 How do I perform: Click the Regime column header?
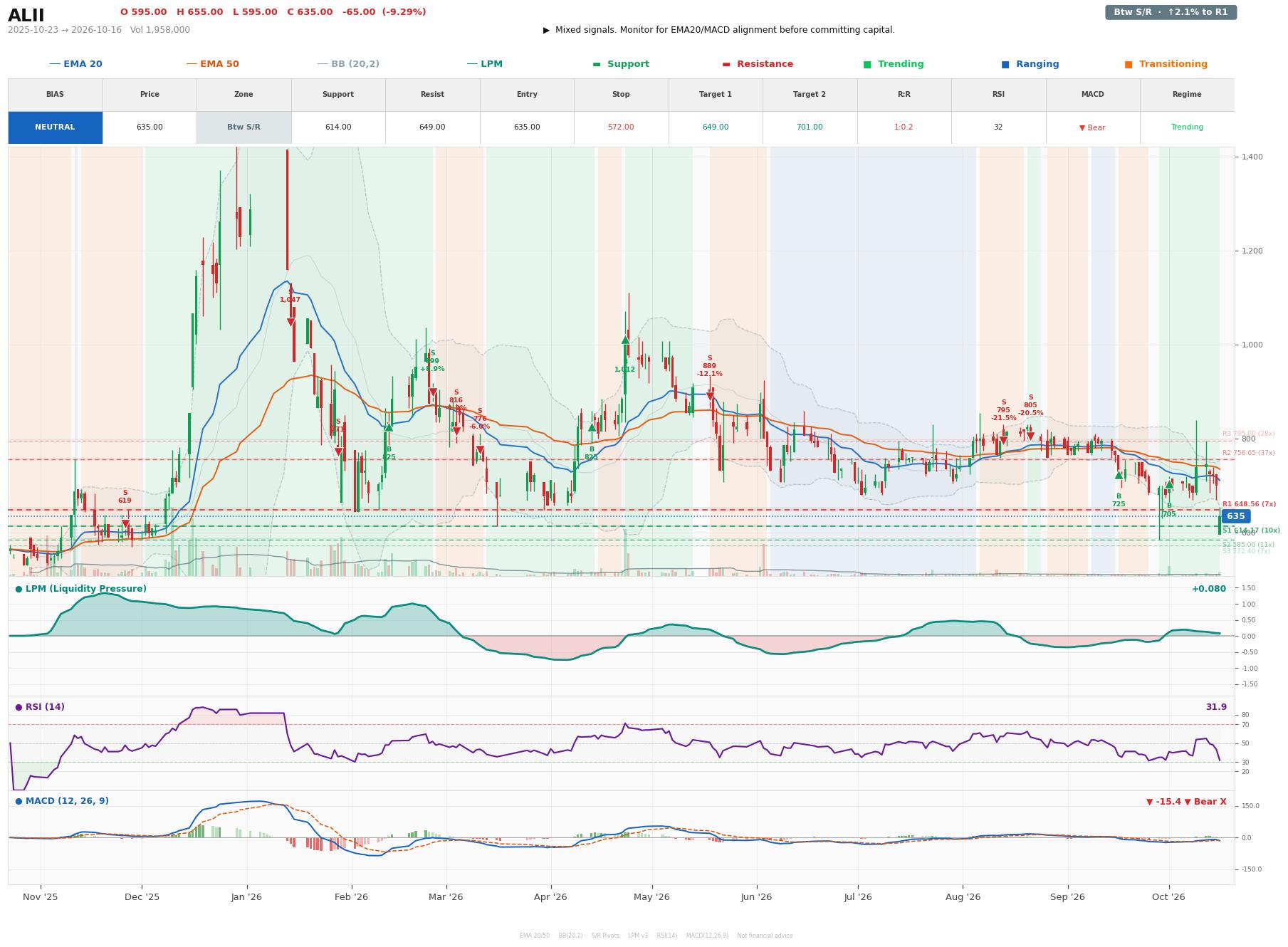tap(1187, 95)
